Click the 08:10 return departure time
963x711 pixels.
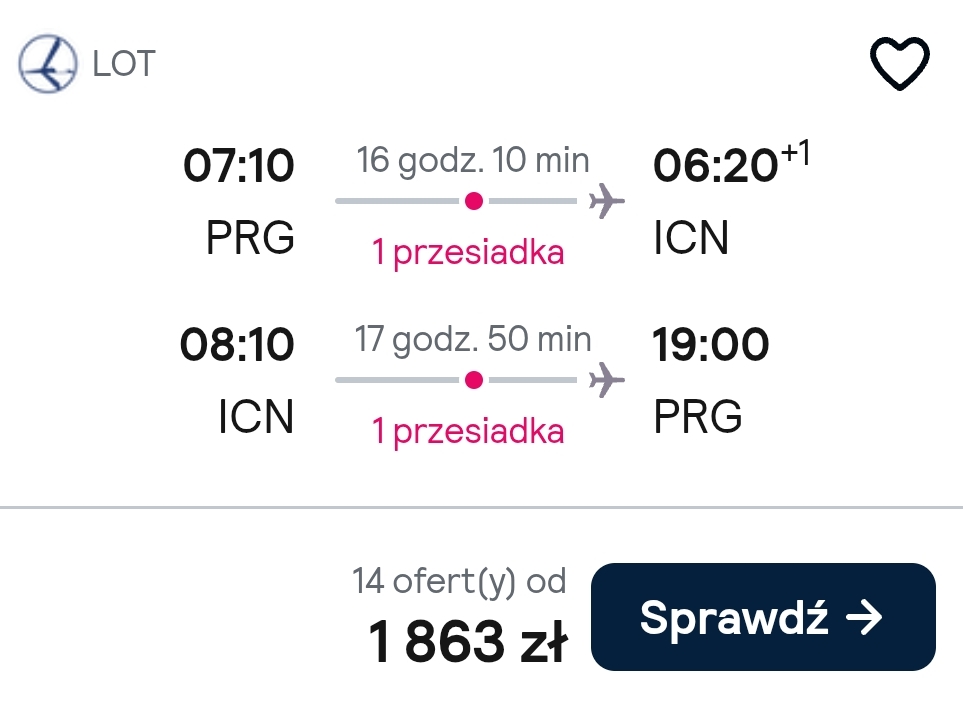pos(237,344)
